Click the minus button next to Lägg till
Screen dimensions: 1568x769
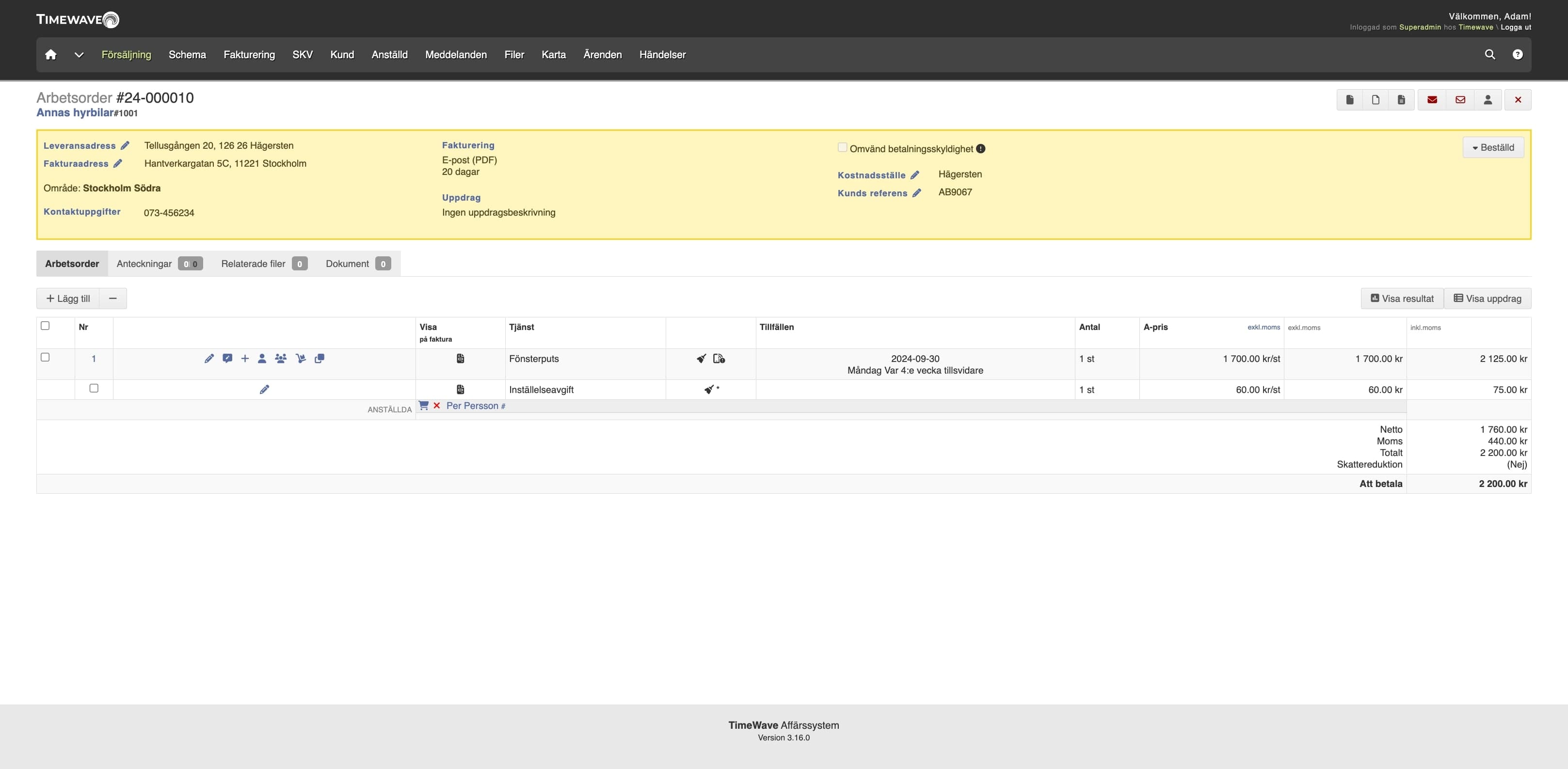point(112,298)
